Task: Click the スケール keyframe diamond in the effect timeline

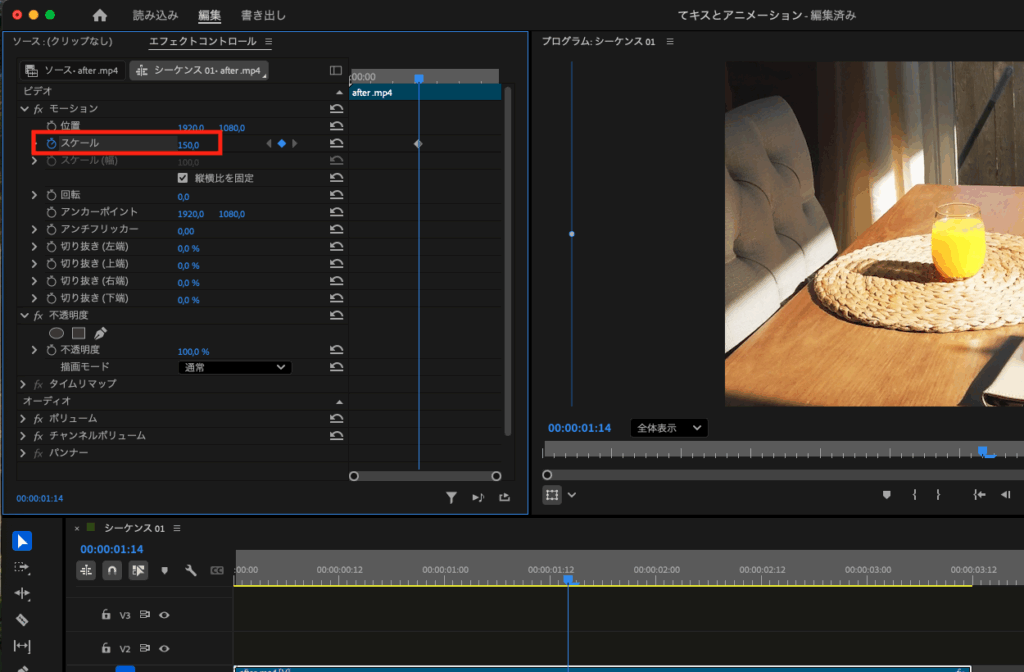Action: coord(418,144)
